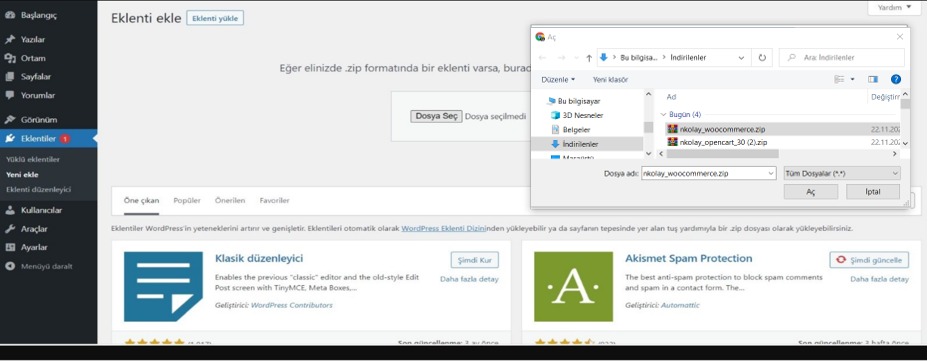Expand the Yardım help dropdown
Image resolution: width=928 pixels, height=361 pixels.
[894, 8]
